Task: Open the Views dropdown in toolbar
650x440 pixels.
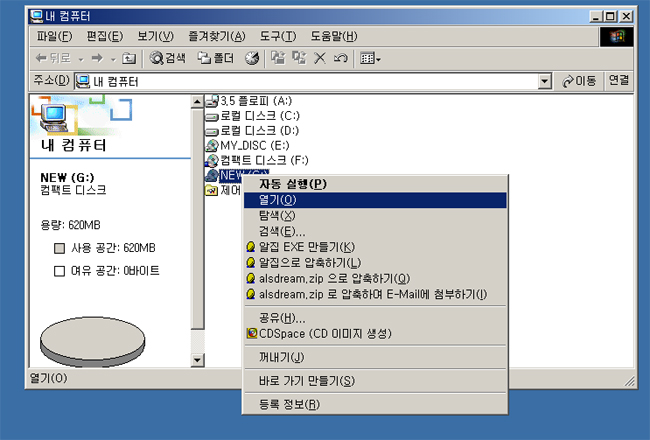Action: tap(370, 58)
